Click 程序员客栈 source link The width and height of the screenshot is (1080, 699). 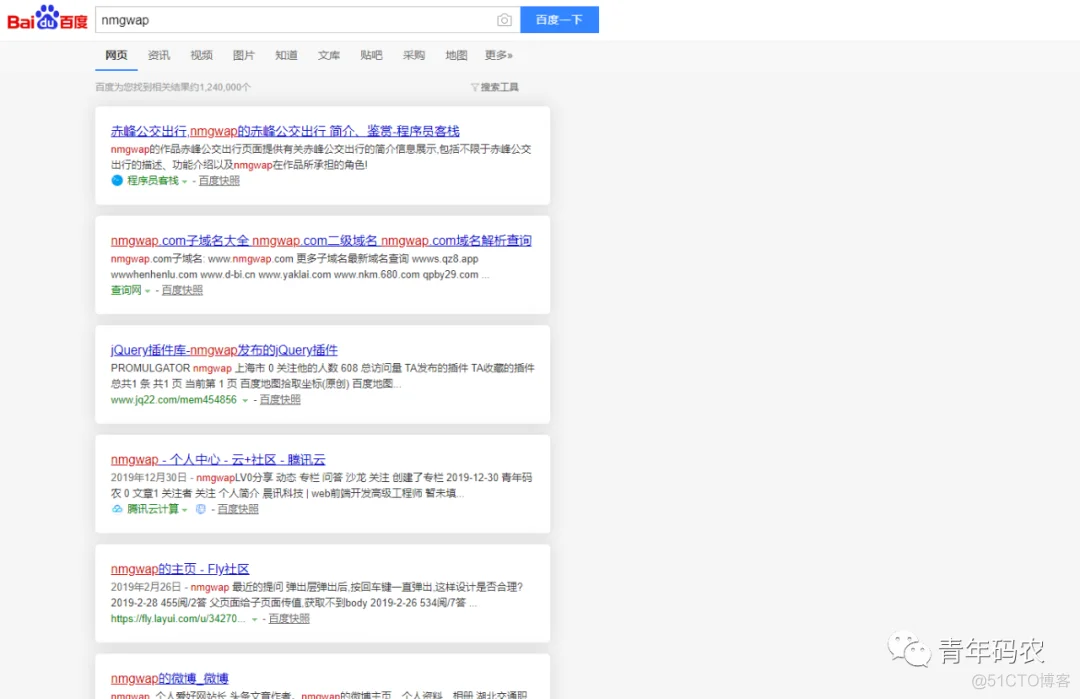point(153,180)
